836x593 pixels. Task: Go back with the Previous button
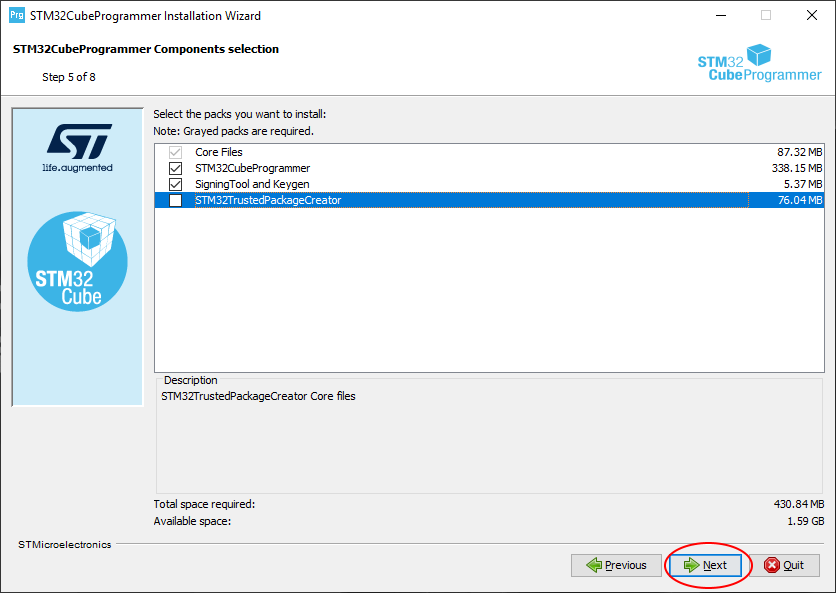coord(616,565)
